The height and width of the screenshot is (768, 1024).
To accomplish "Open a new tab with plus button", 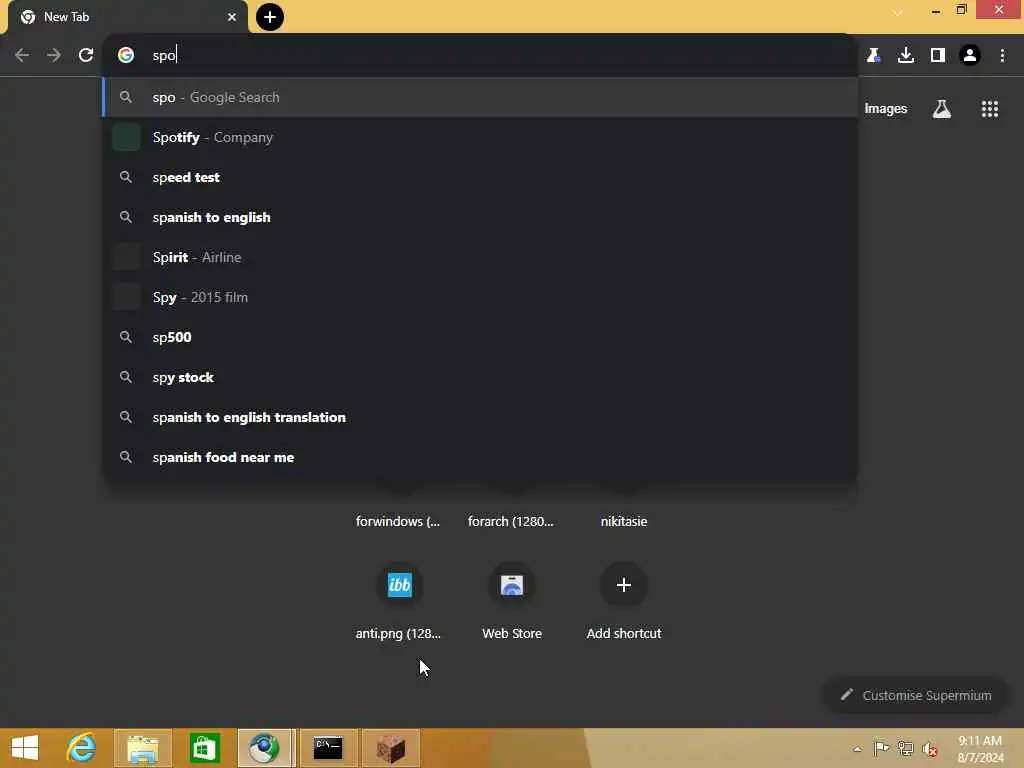I will point(270,17).
